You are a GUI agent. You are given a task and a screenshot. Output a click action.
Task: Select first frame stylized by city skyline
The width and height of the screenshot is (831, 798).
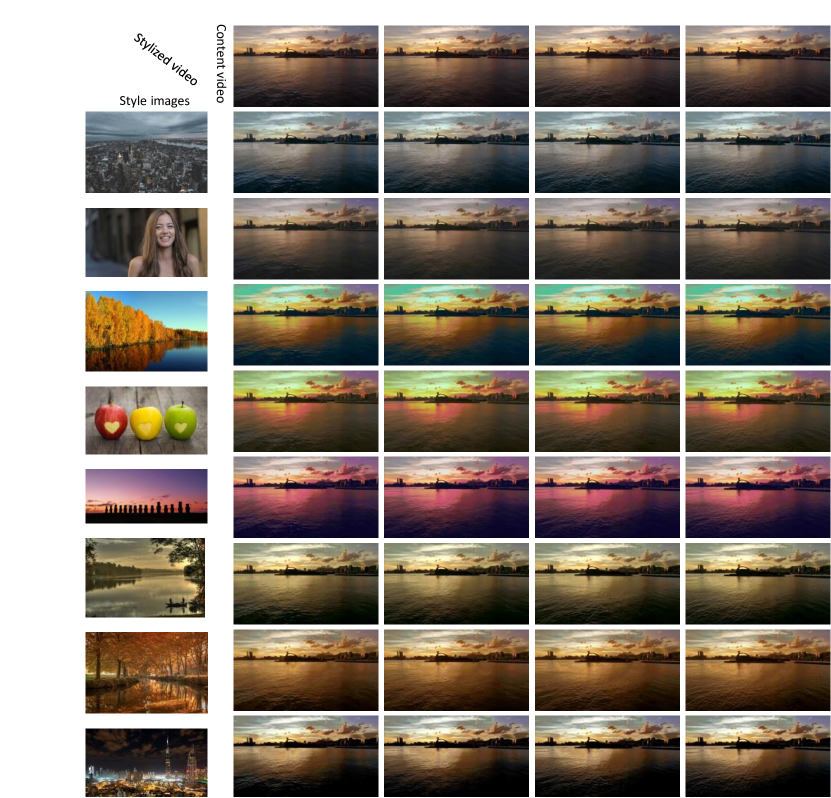click(306, 152)
